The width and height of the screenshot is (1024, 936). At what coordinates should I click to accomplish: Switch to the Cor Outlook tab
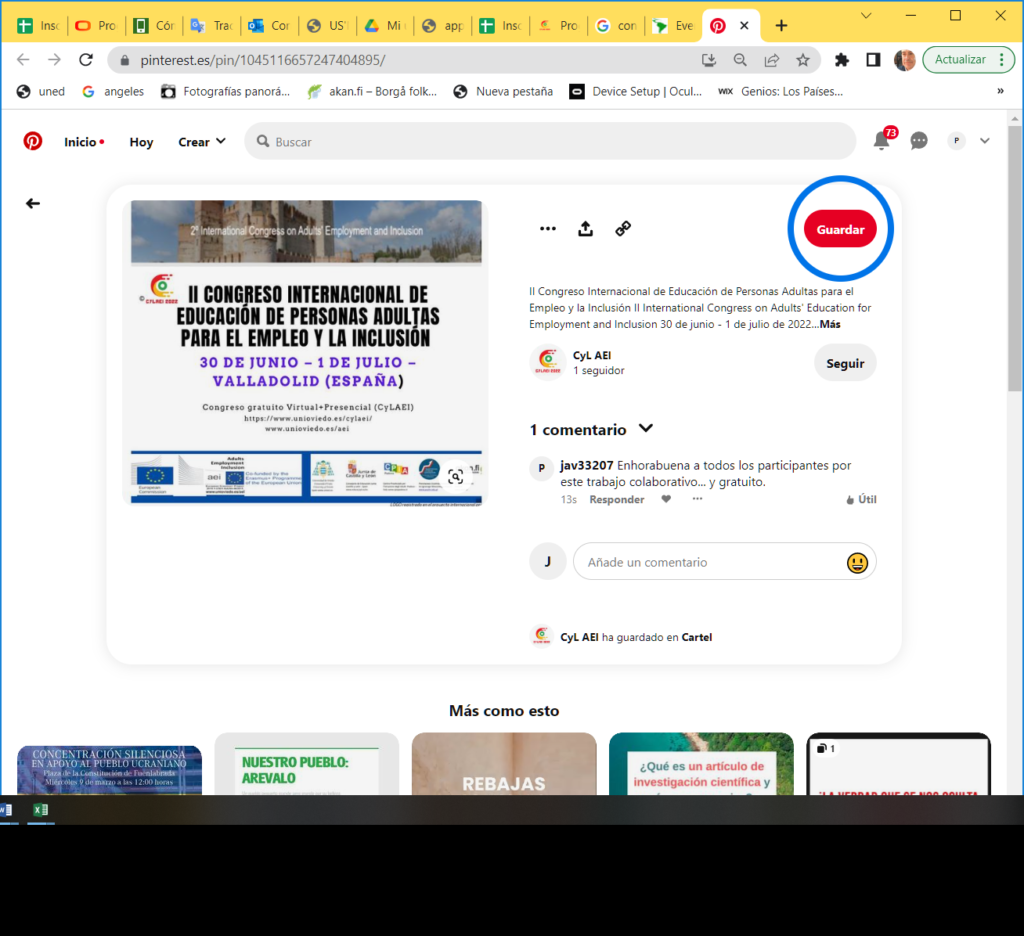pos(268,25)
